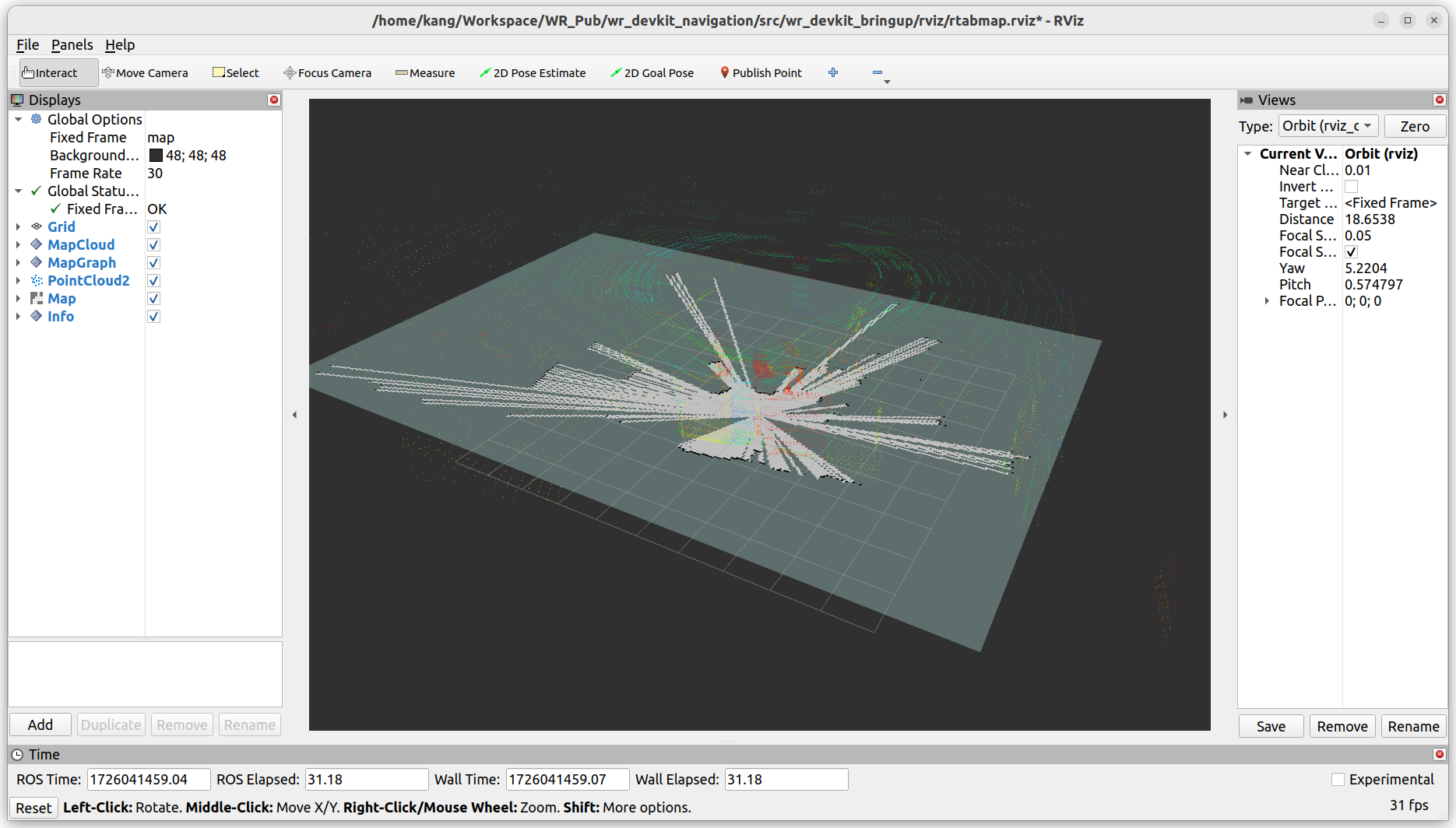Viewport: 1456px width, 828px height.
Task: Toggle visibility of the Grid display
Action: (153, 226)
